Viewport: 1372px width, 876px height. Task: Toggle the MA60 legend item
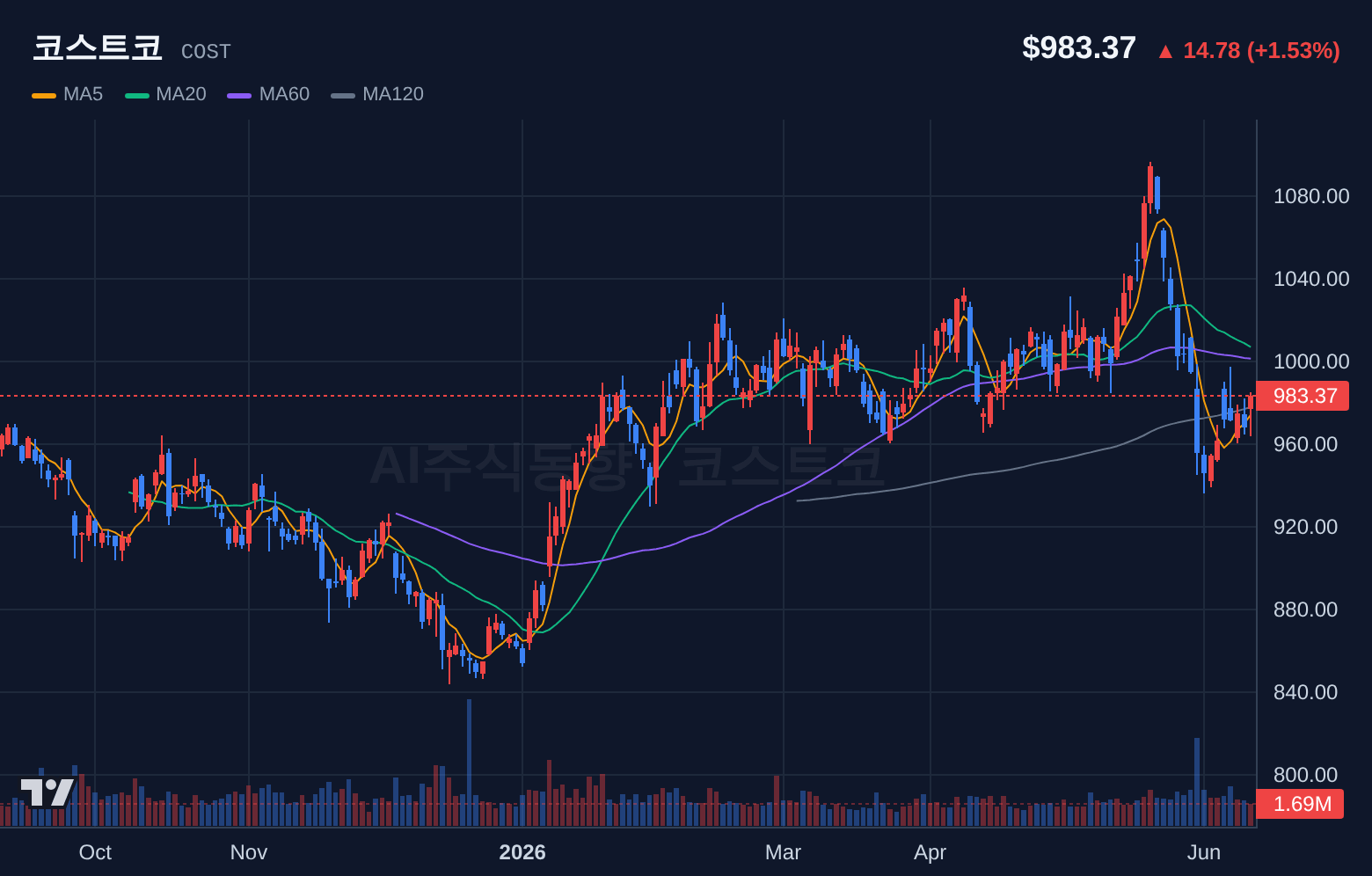tap(268, 94)
